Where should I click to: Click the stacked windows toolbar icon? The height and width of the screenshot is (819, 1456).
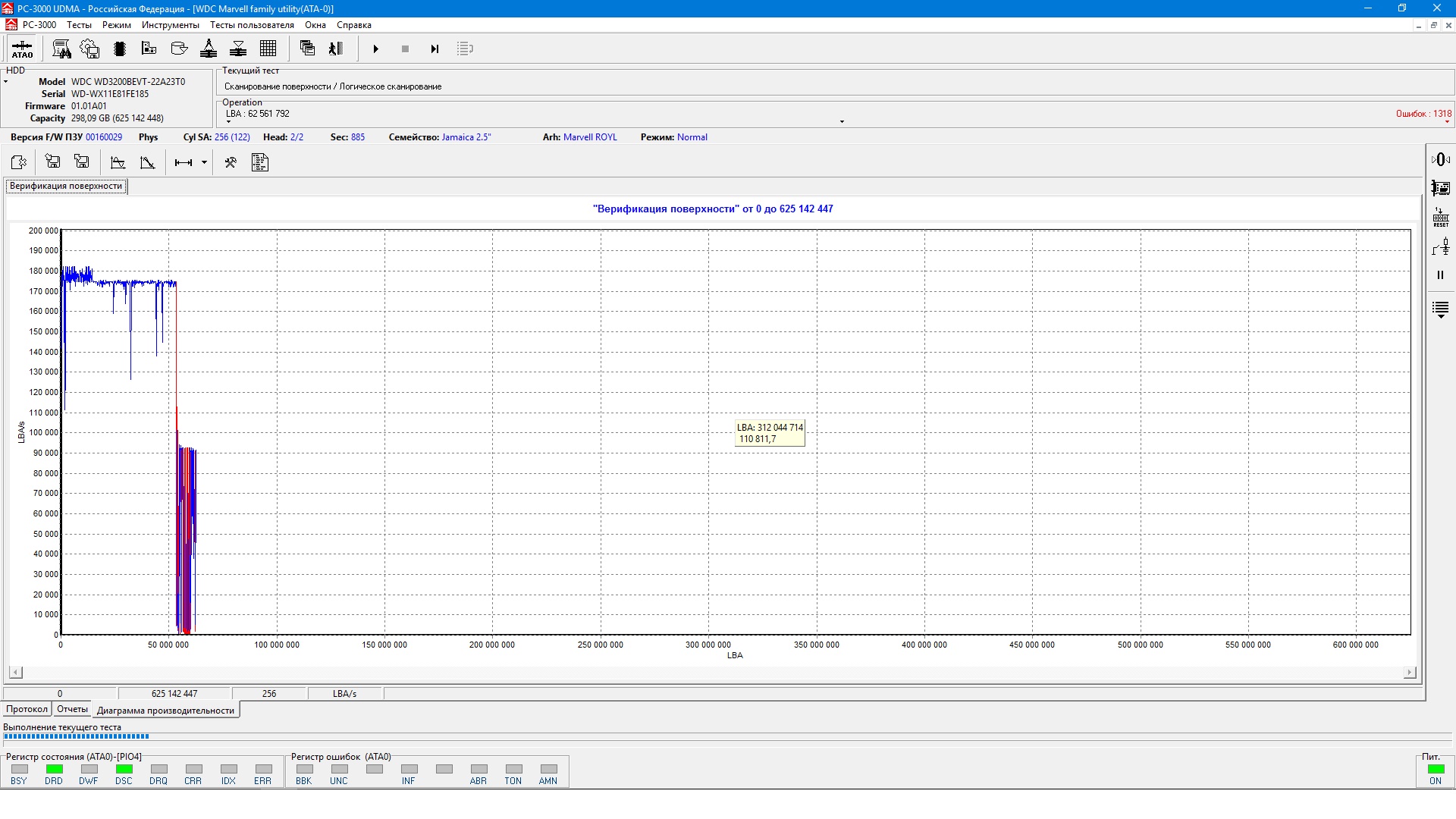pos(307,49)
